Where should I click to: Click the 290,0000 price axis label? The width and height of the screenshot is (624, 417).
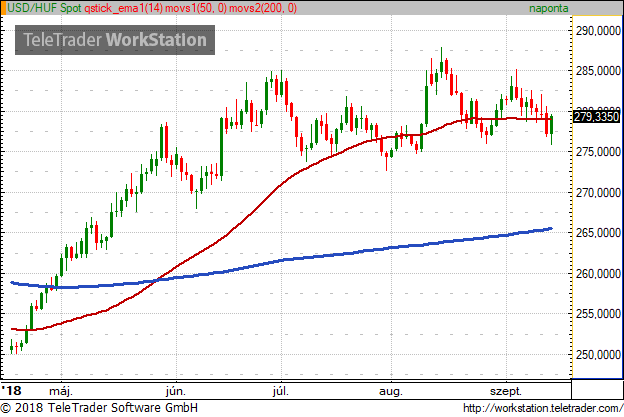point(598,31)
